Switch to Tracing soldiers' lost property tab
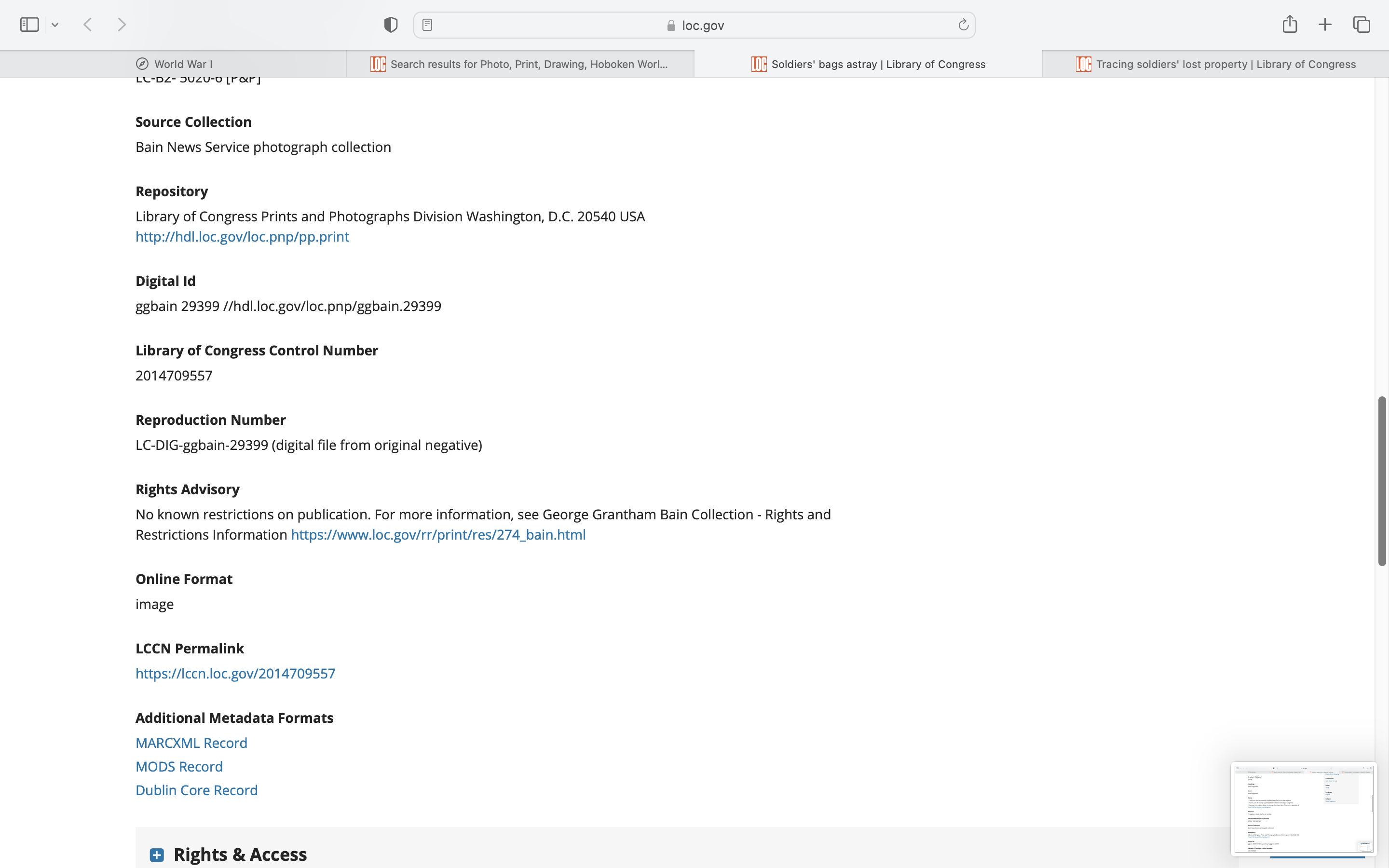Viewport: 1389px width, 868px height. tap(1215, 64)
